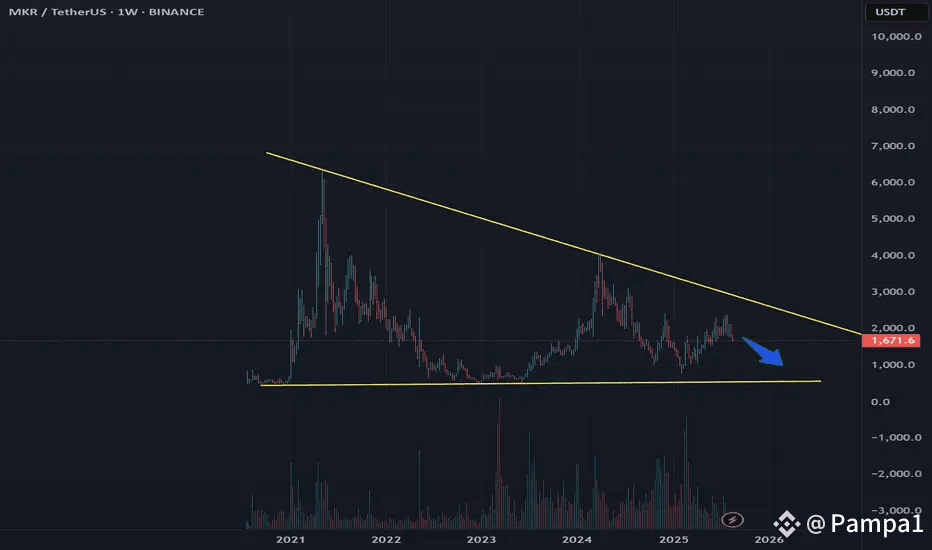Image resolution: width=932 pixels, height=550 pixels.
Task: Click the 0.0 price axis label
Action: pyautogui.click(x=880, y=402)
